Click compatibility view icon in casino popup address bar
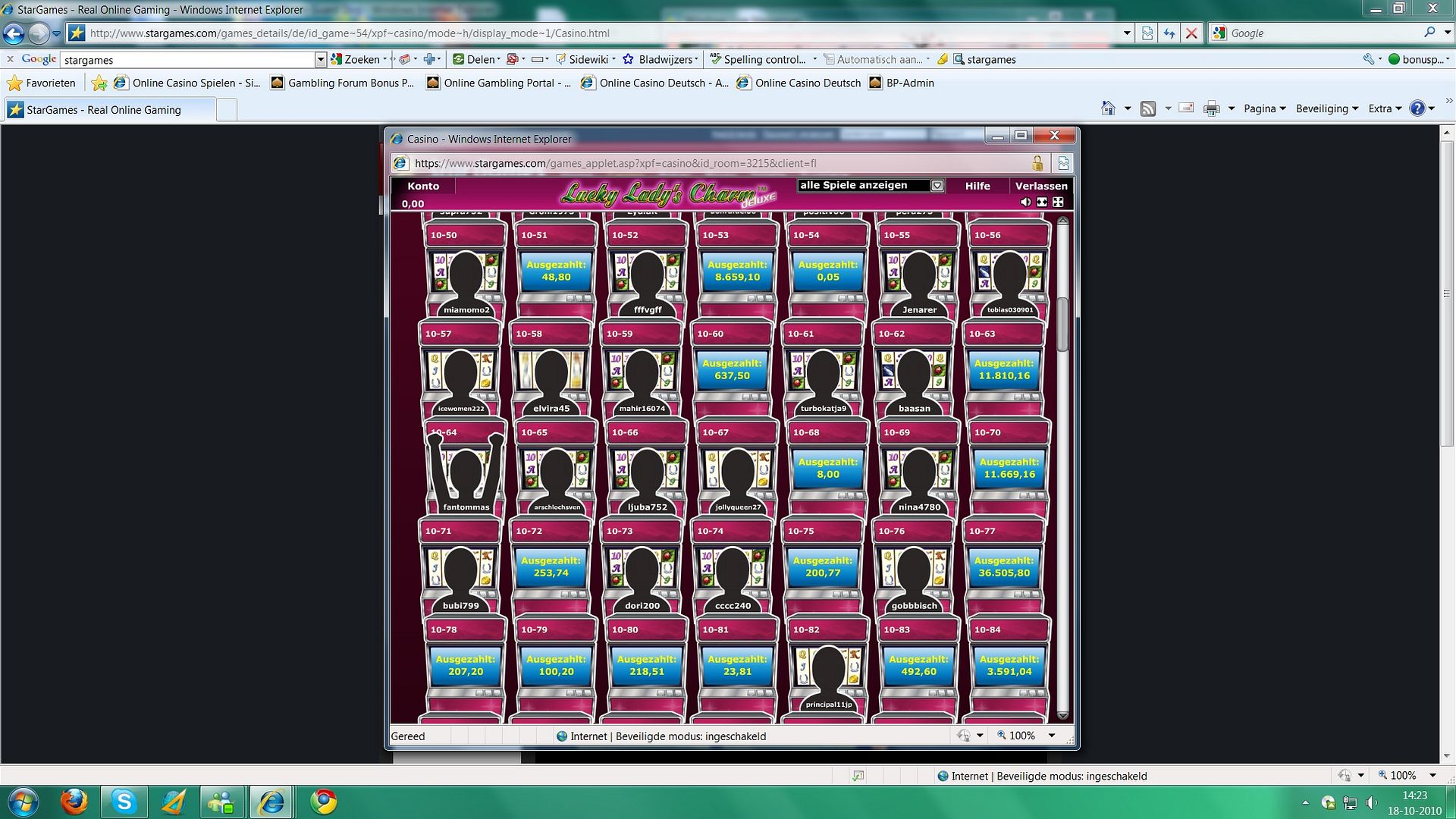The height and width of the screenshot is (819, 1456). (1063, 163)
